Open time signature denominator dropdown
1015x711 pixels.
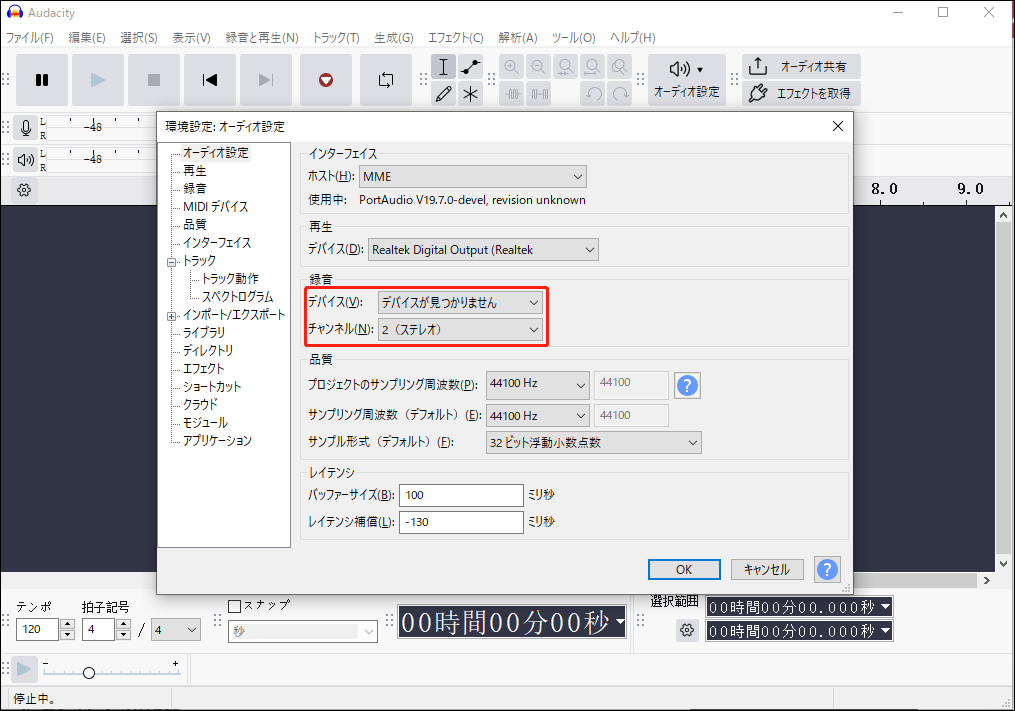point(176,629)
